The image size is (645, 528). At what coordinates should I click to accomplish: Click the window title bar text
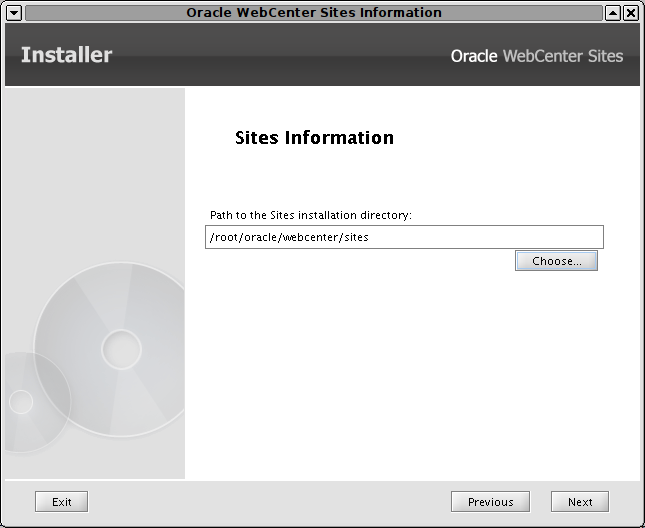tap(314, 13)
